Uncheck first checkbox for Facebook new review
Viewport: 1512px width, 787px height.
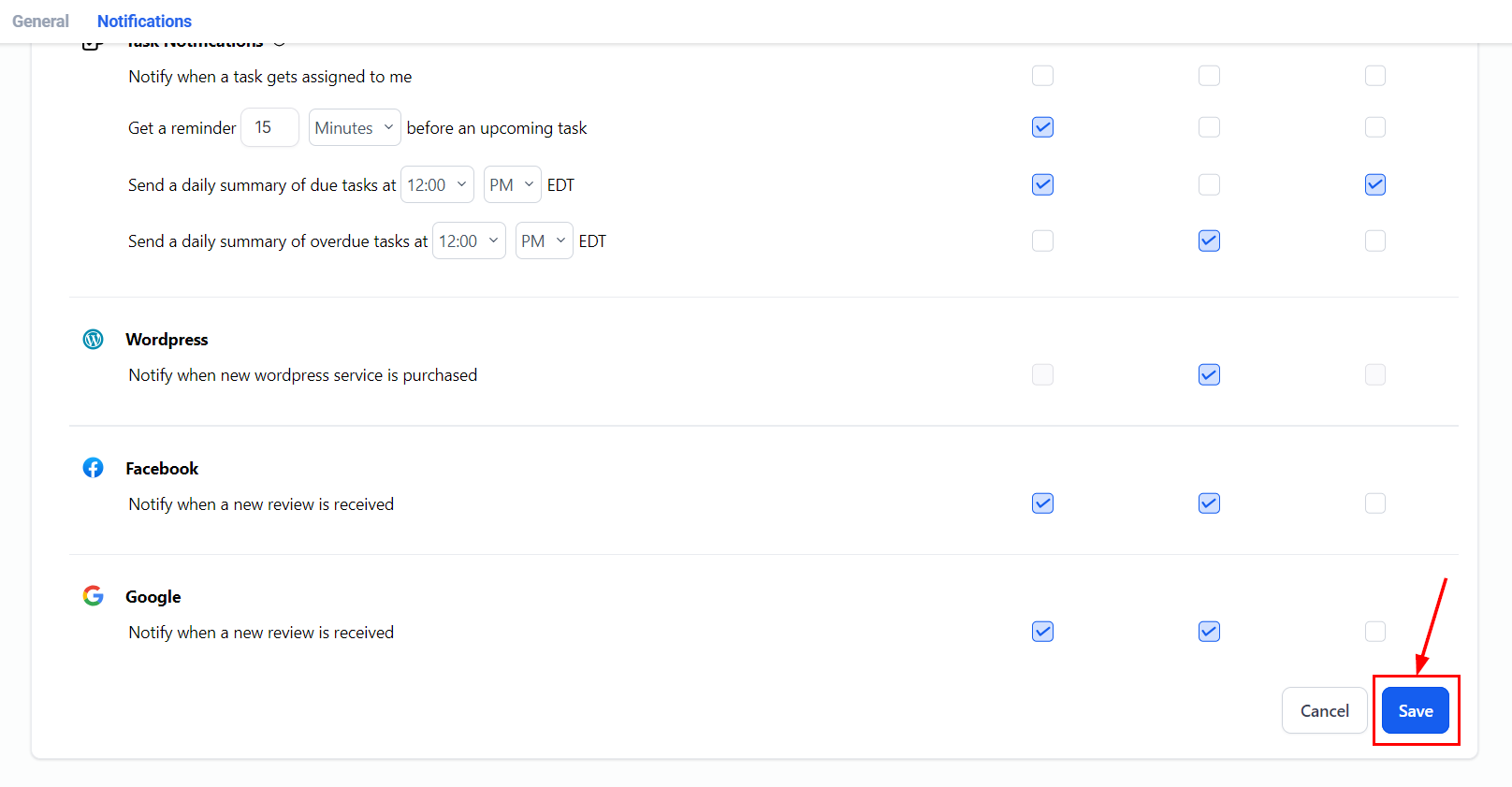point(1042,503)
